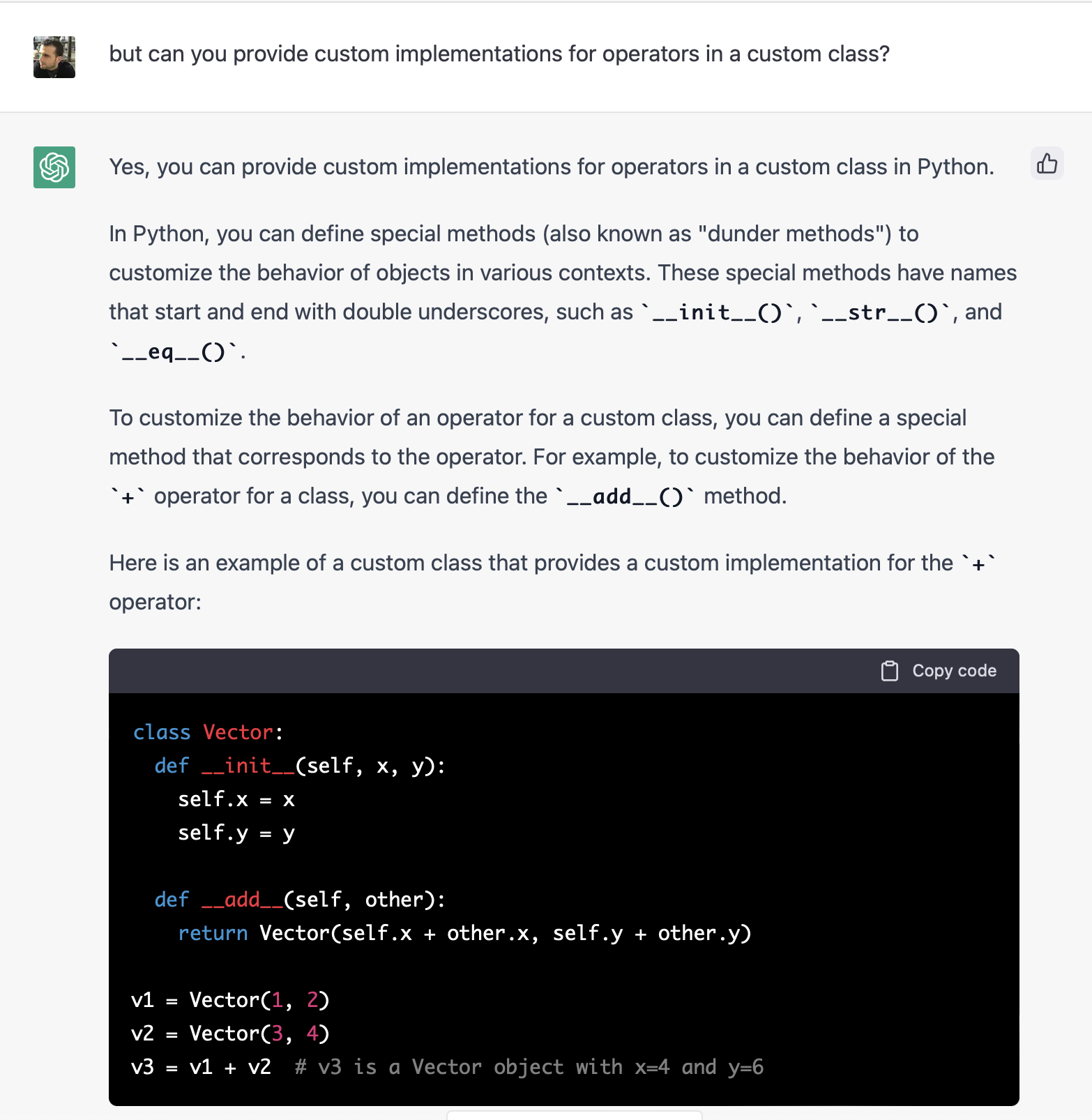Click the partially visible button below code block
The height and width of the screenshot is (1120, 1092).
[x=574, y=1115]
